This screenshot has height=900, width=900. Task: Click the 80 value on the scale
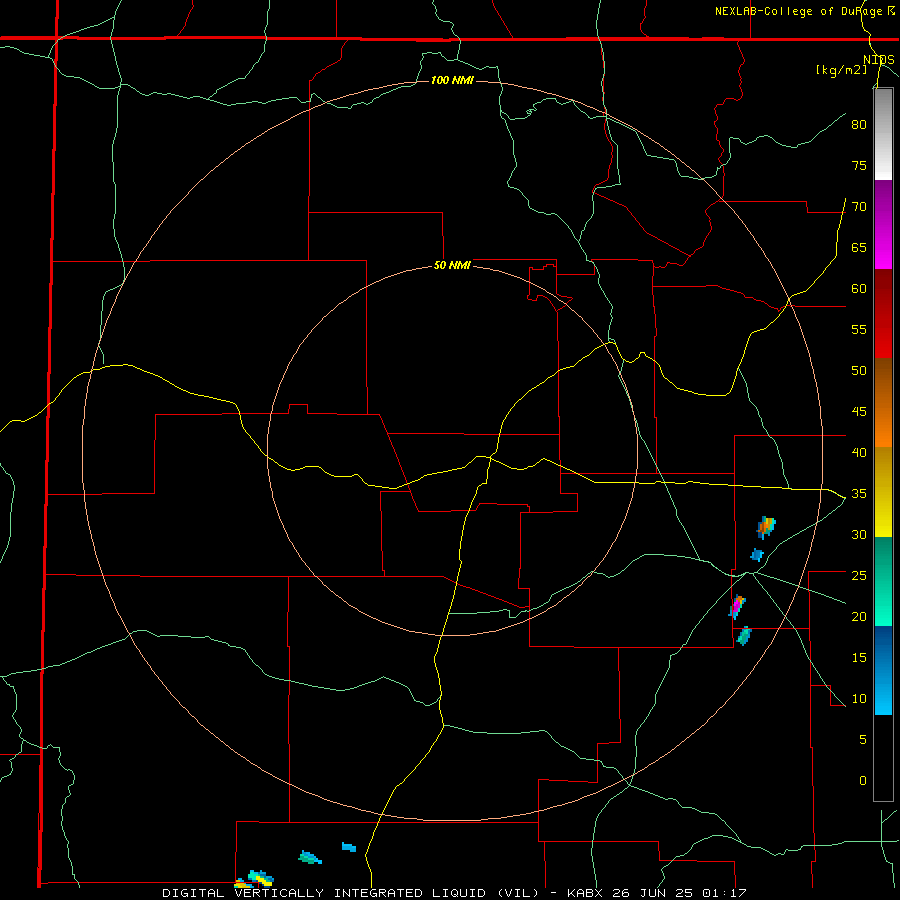[x=859, y=125]
